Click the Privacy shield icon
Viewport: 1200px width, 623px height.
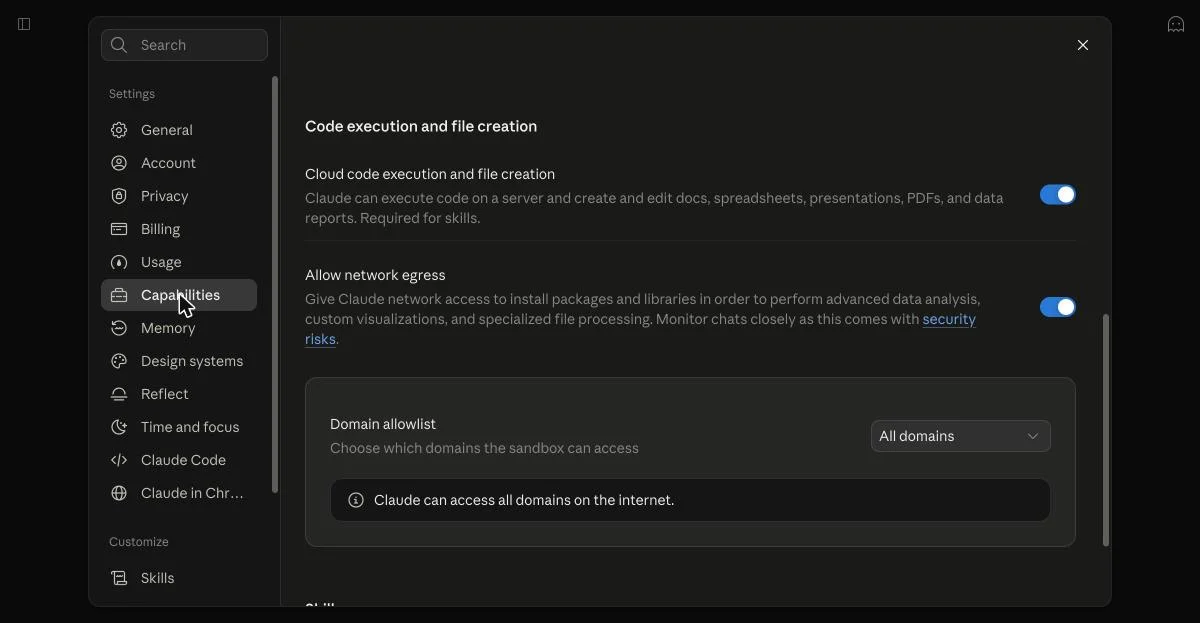(119, 196)
